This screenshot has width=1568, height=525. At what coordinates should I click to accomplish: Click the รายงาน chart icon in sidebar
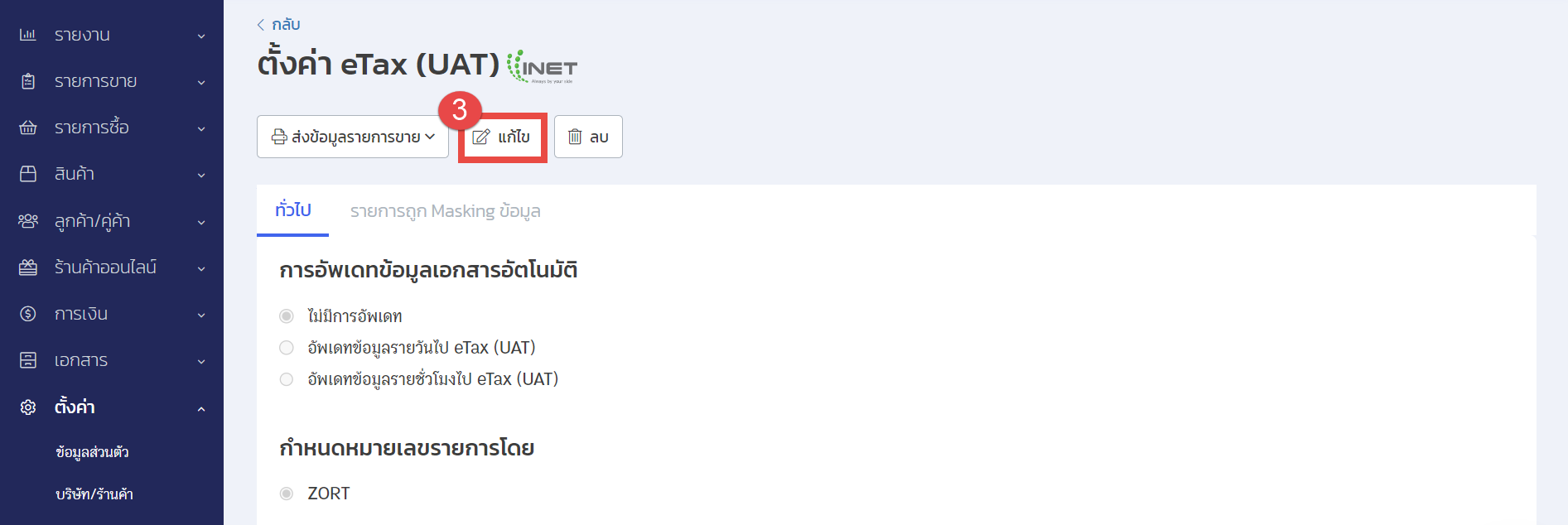pos(28,35)
